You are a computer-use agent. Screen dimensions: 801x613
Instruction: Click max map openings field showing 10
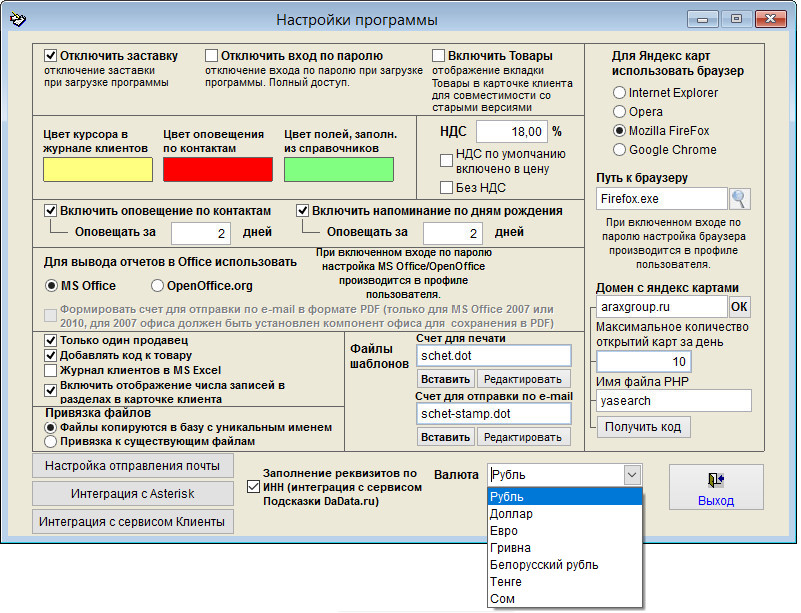644,362
